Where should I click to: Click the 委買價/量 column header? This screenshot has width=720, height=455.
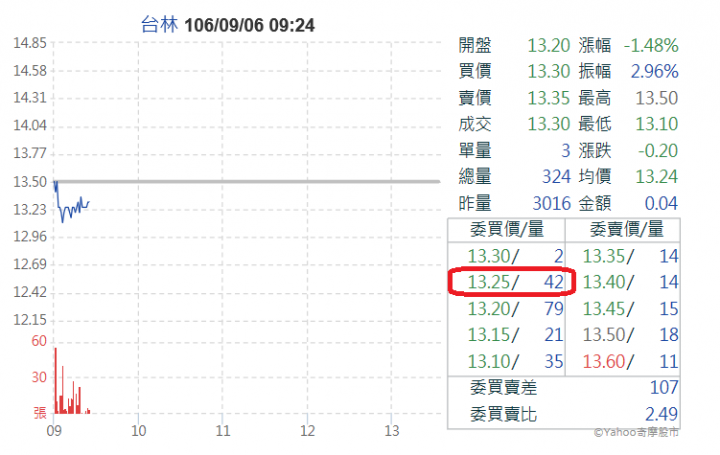pos(507,229)
